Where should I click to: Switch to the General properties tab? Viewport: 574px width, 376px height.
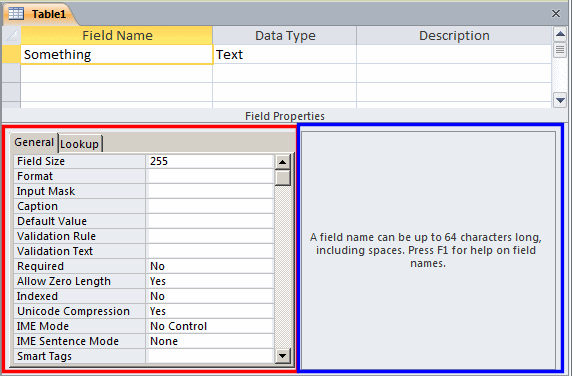34,142
